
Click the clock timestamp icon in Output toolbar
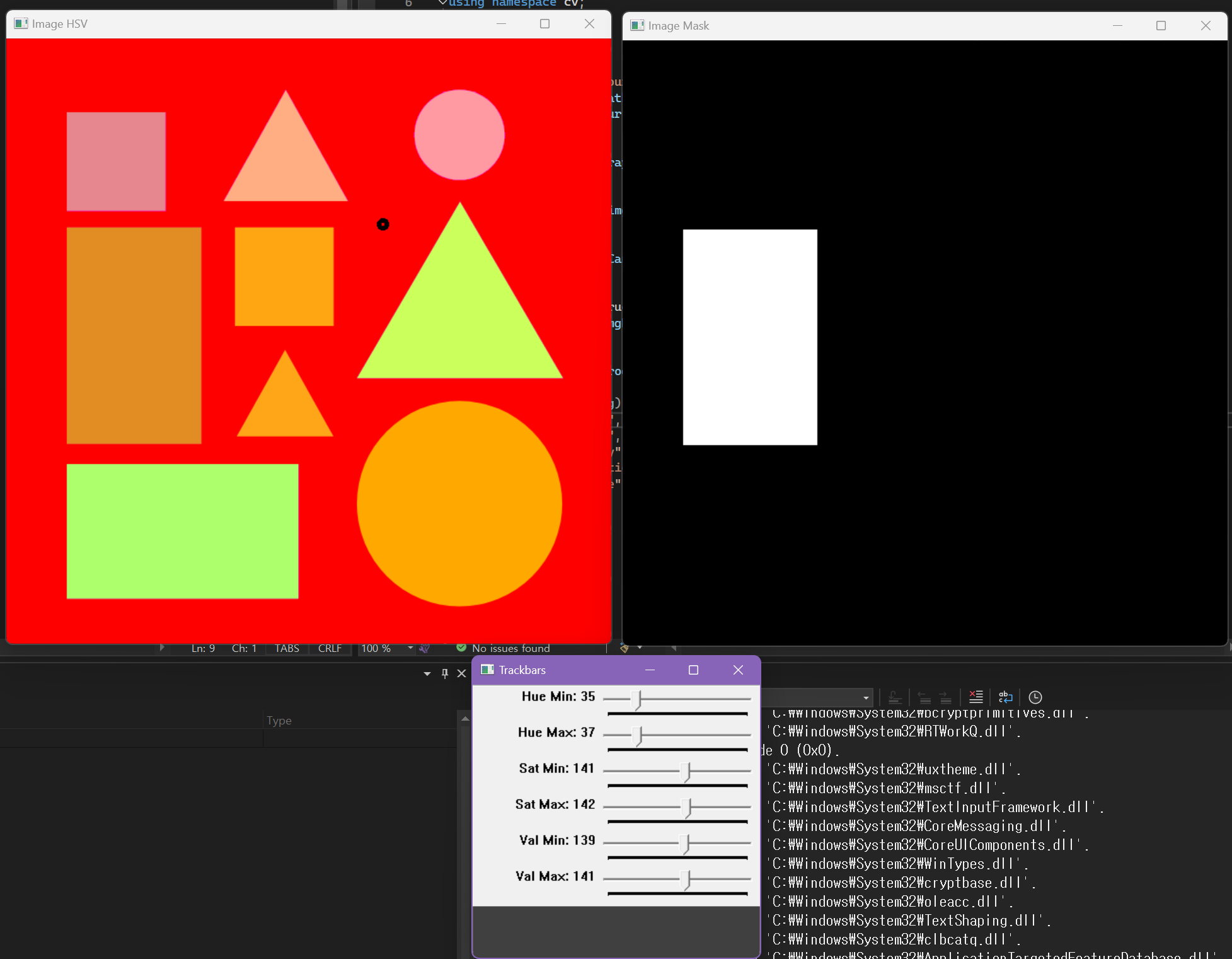coord(1035,697)
